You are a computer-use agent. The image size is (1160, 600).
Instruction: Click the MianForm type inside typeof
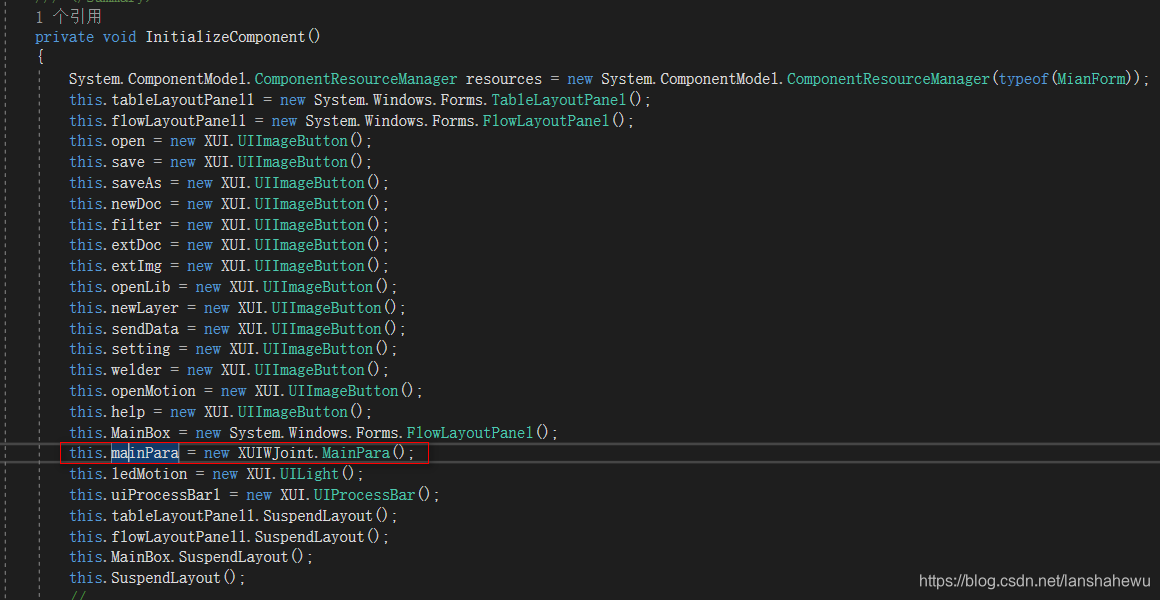click(x=1091, y=78)
